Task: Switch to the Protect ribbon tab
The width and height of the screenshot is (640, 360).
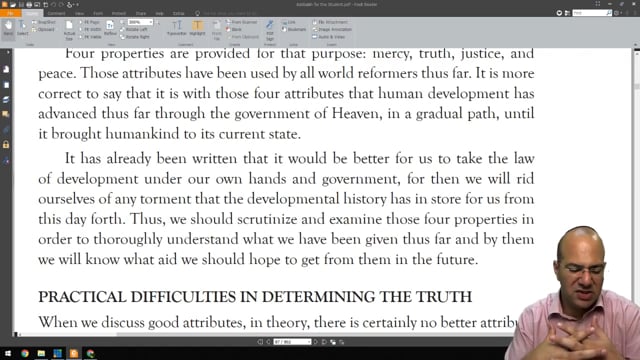Action: pos(119,13)
